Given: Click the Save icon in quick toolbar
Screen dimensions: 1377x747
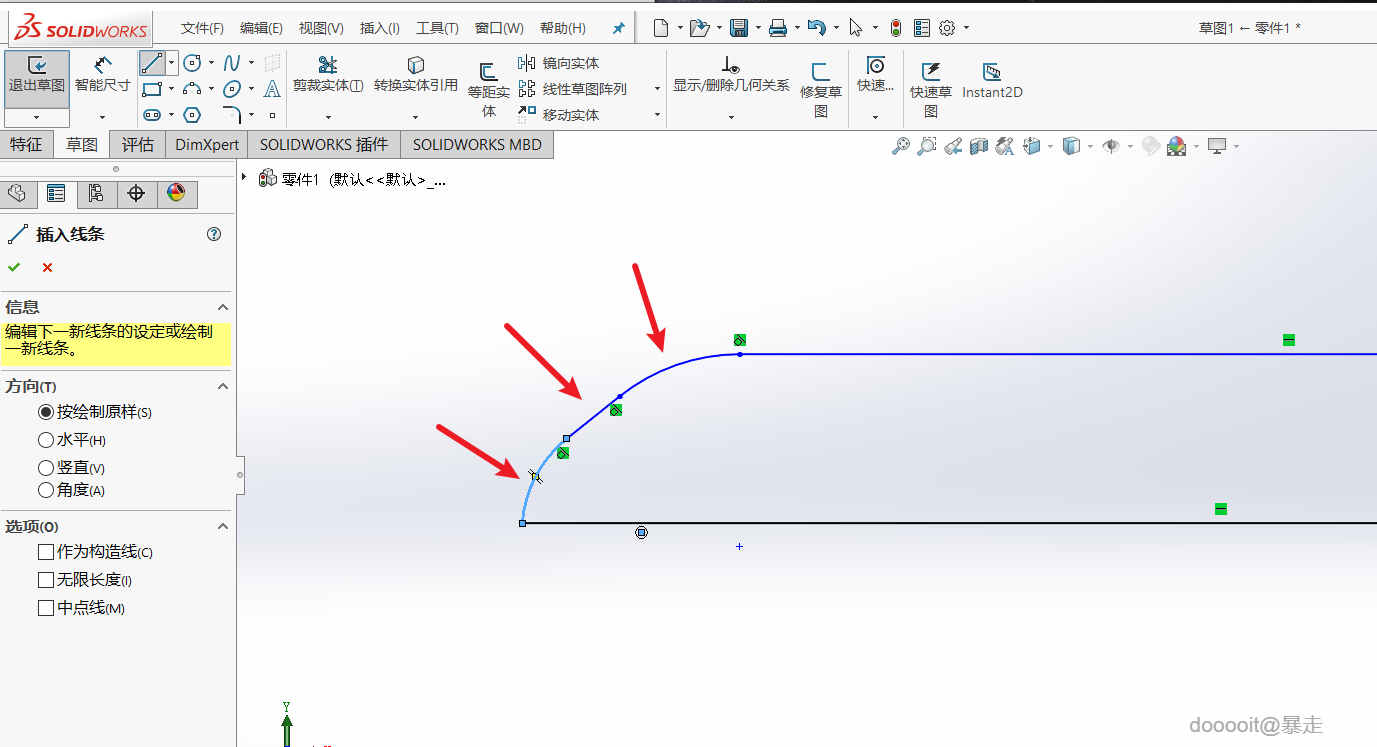Looking at the screenshot, I should pos(739,28).
